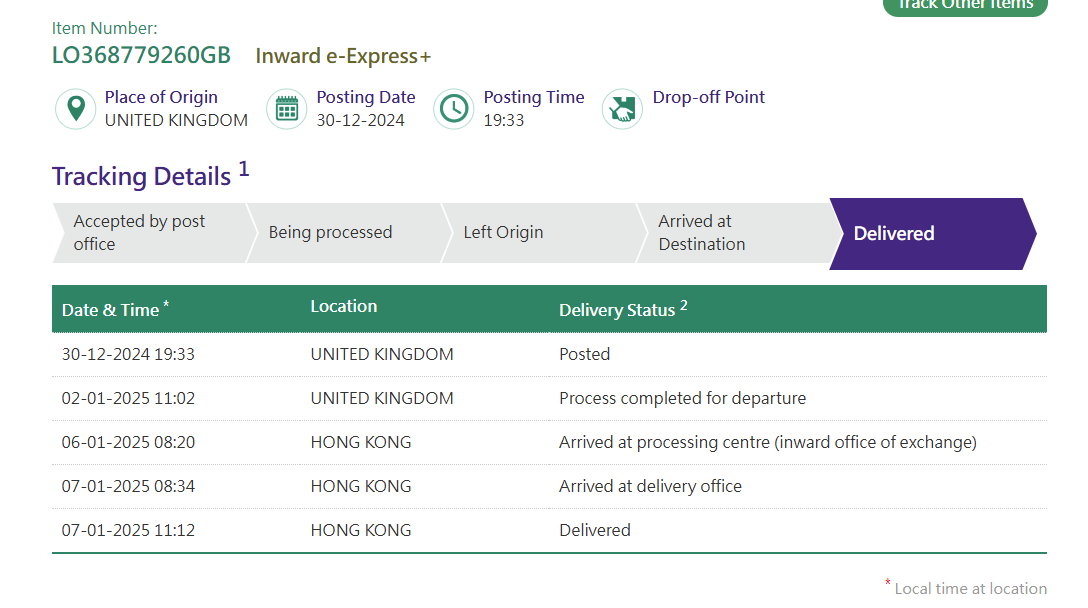1088x608 pixels.
Task: Click the Tracking Details footnote 1 superscript
Action: coord(244,169)
